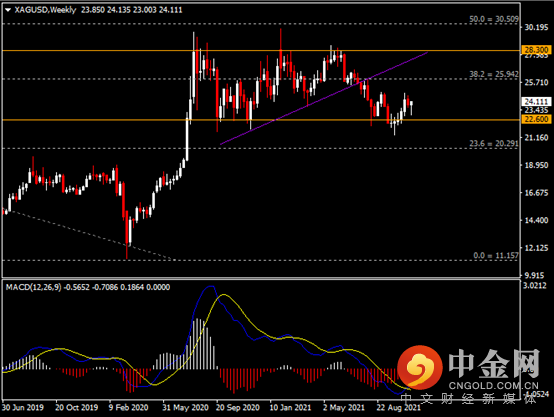Click the orange swirl CNGOLD logo icon
Viewport: 554px width, 417px height.
(x=420, y=368)
